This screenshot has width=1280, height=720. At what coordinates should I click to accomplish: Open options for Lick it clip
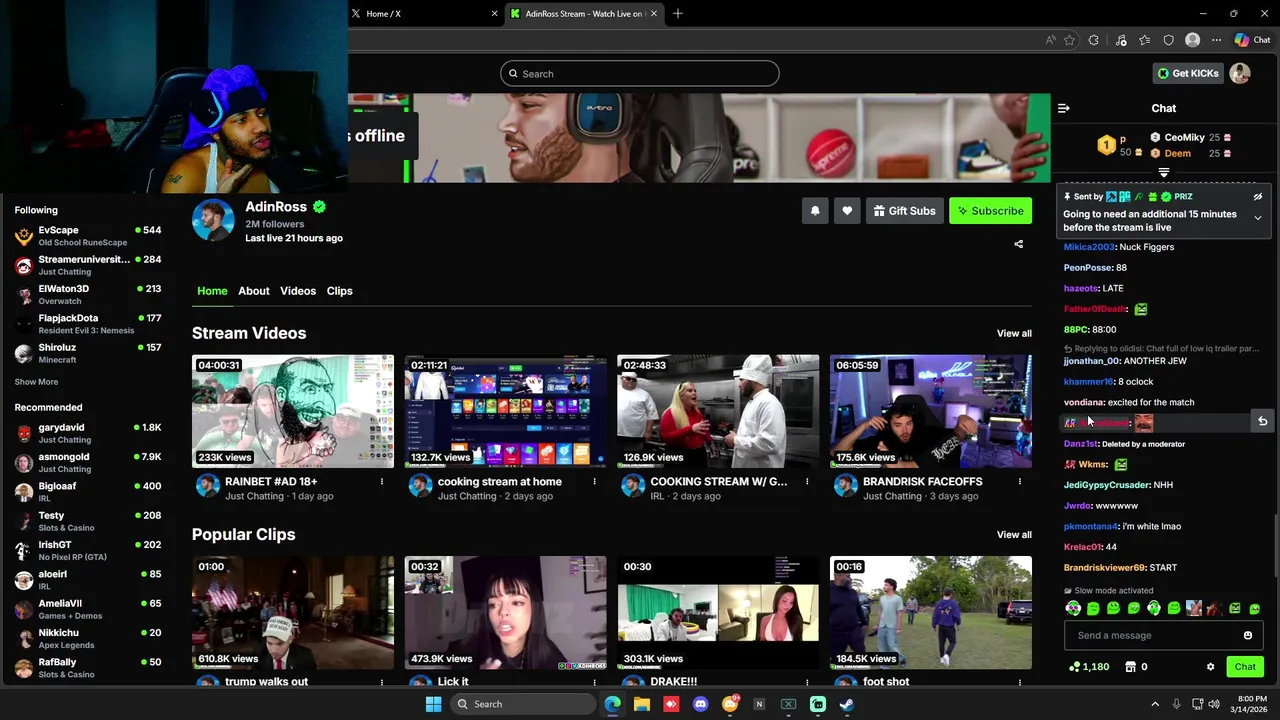[x=594, y=682]
